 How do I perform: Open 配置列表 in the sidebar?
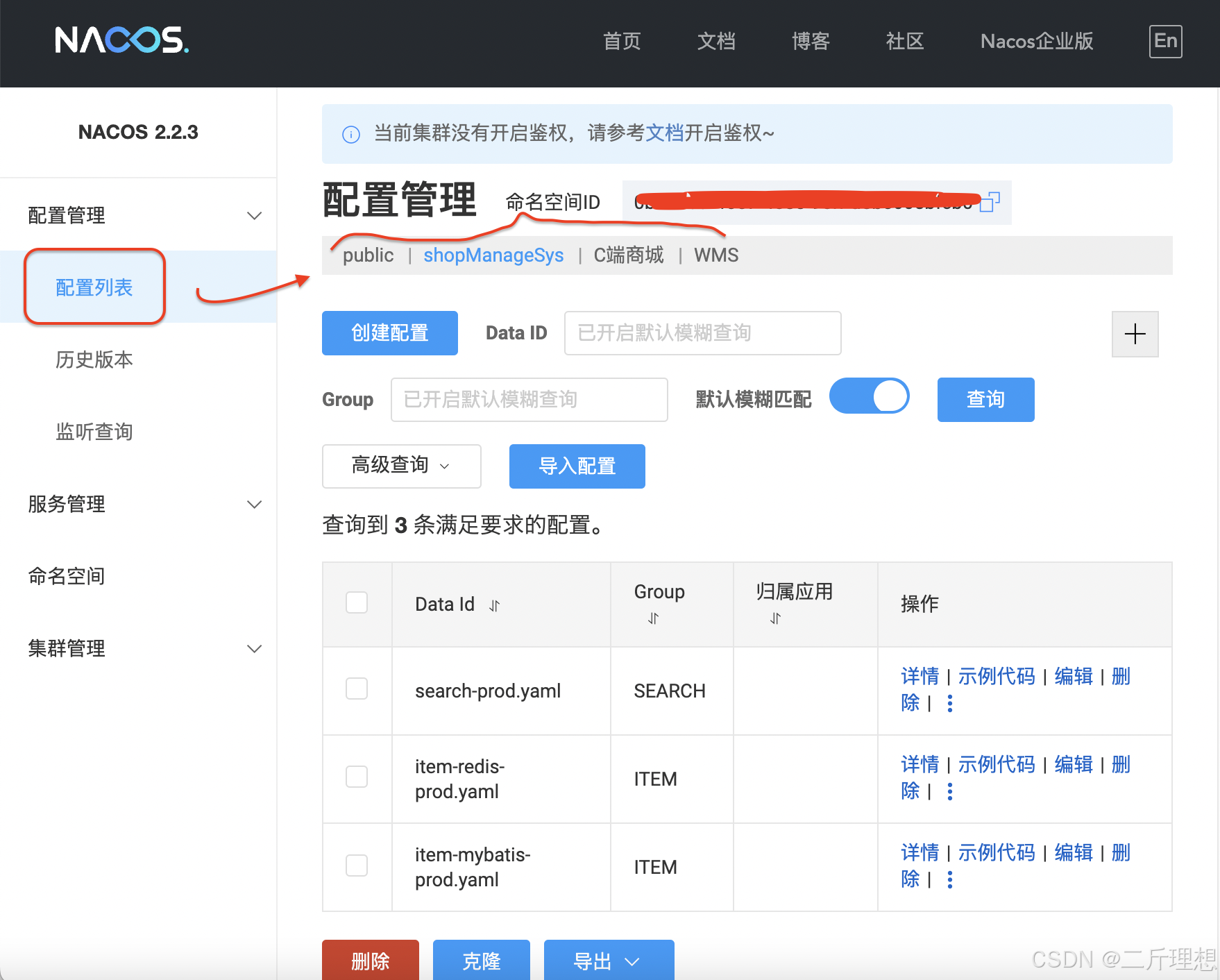pos(94,287)
